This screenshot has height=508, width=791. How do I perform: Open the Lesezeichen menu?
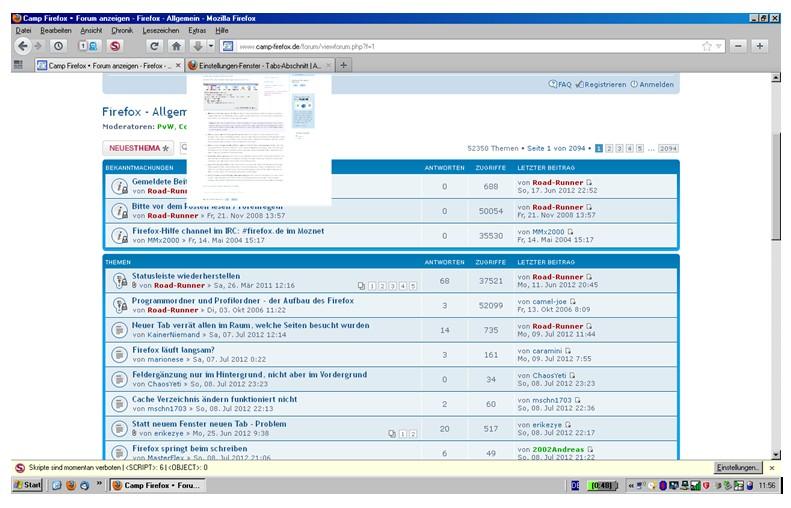click(x=160, y=30)
